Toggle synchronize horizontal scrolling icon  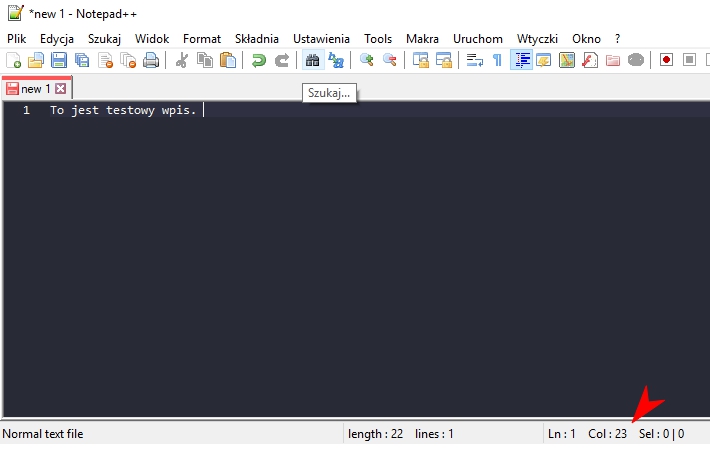click(444, 60)
